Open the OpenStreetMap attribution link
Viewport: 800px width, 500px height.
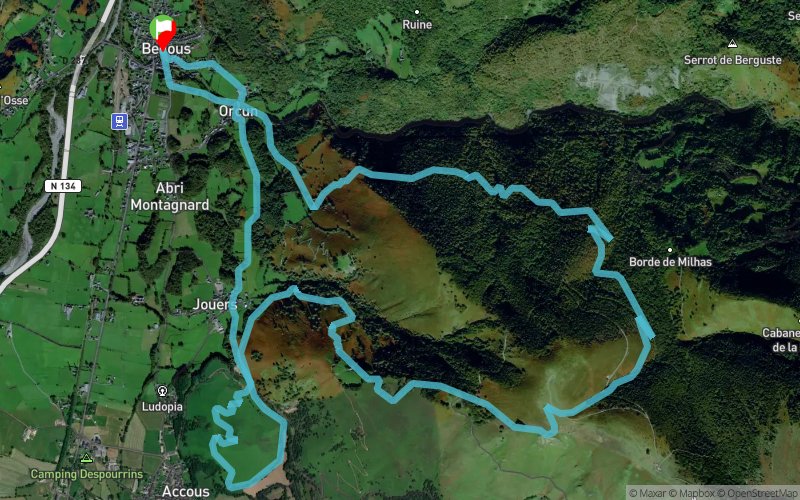(x=757, y=493)
